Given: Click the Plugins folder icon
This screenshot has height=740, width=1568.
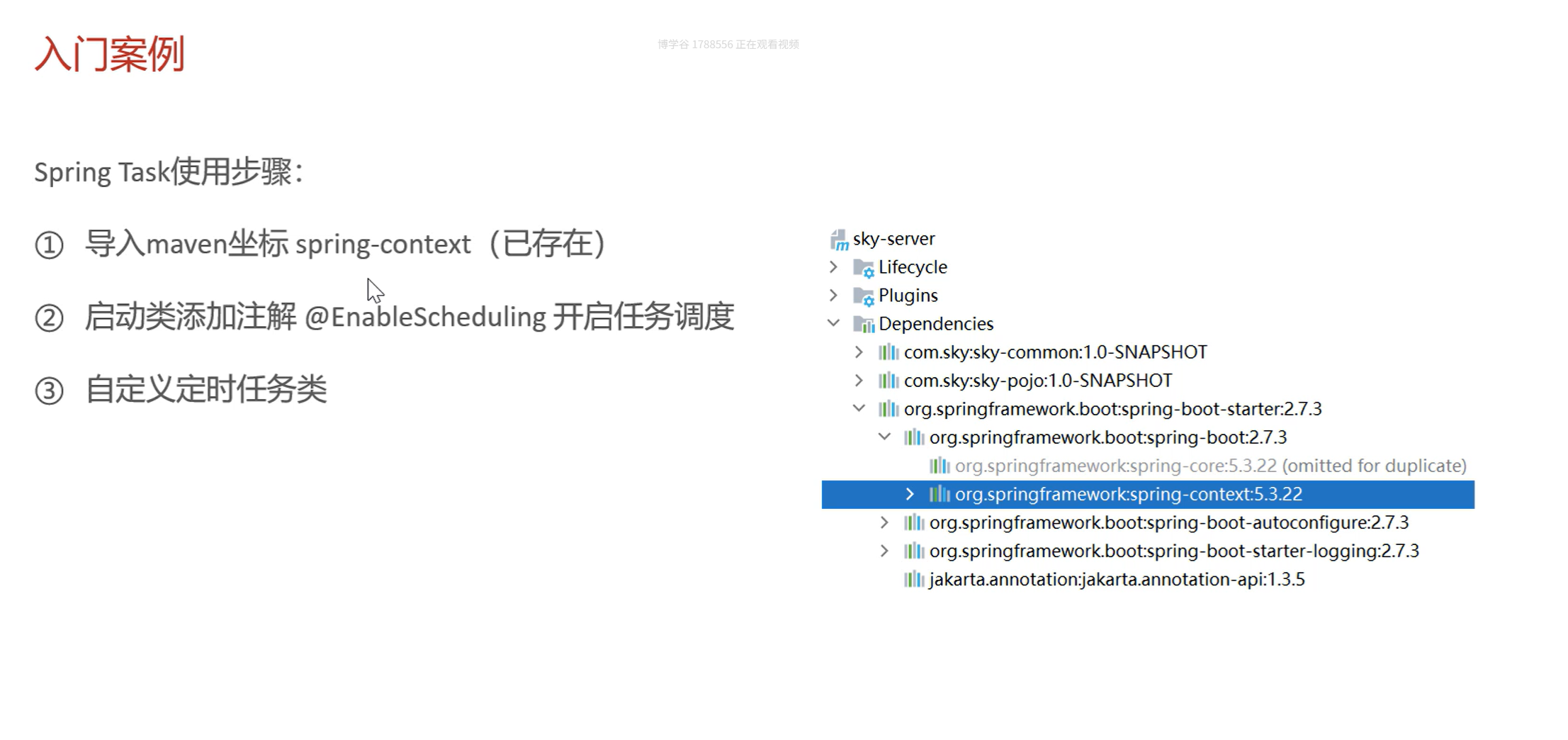Looking at the screenshot, I should coord(863,296).
